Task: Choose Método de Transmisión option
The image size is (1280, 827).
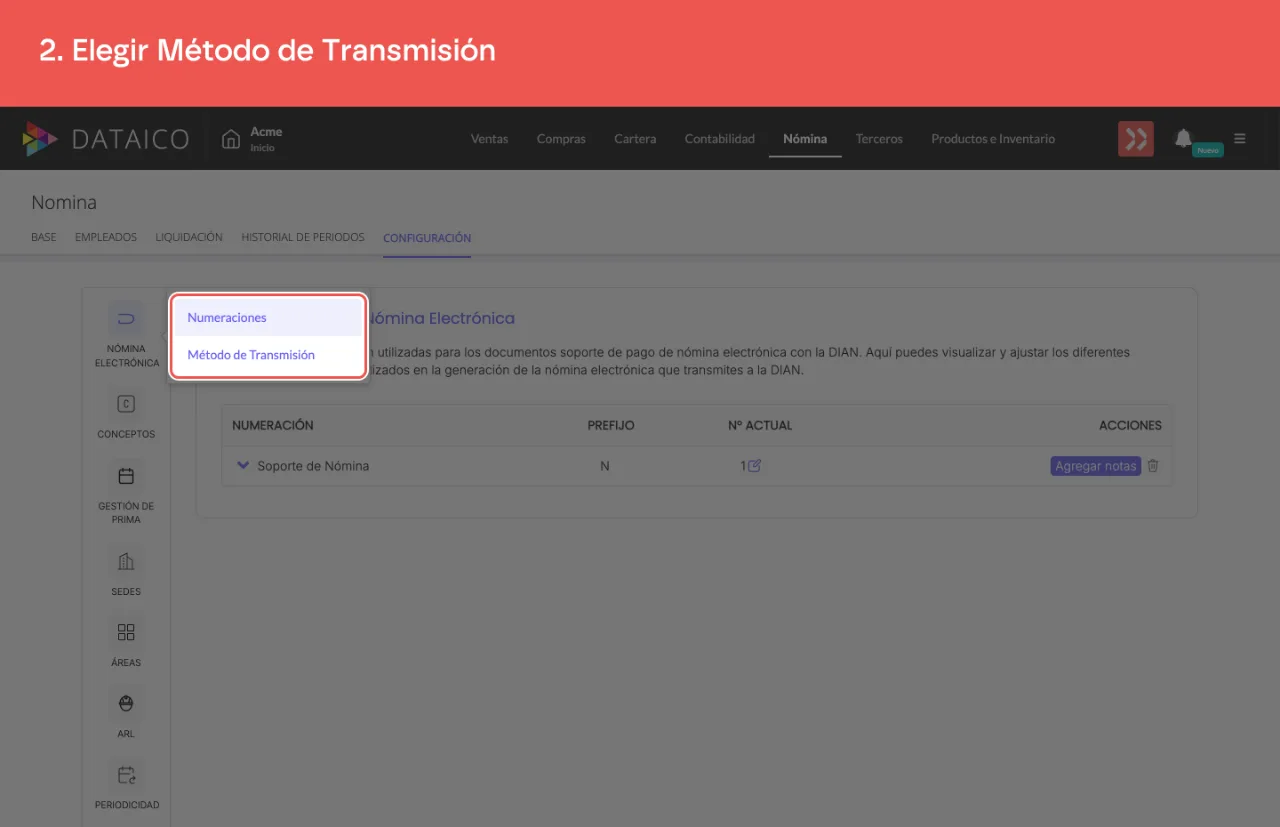Action: [x=267, y=355]
